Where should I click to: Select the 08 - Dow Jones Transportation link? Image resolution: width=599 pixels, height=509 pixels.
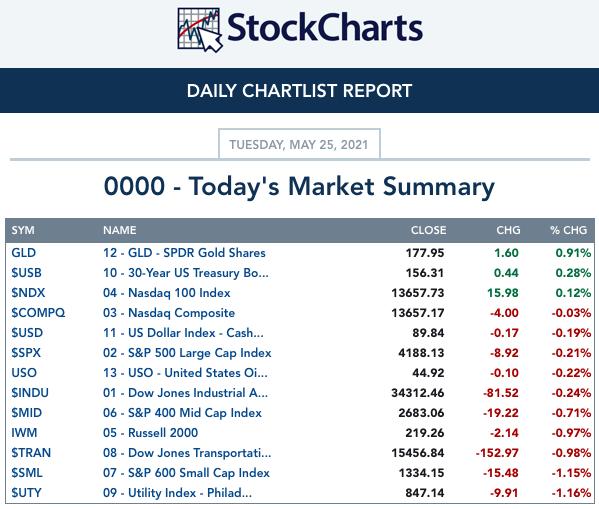pyautogui.click(x=187, y=453)
